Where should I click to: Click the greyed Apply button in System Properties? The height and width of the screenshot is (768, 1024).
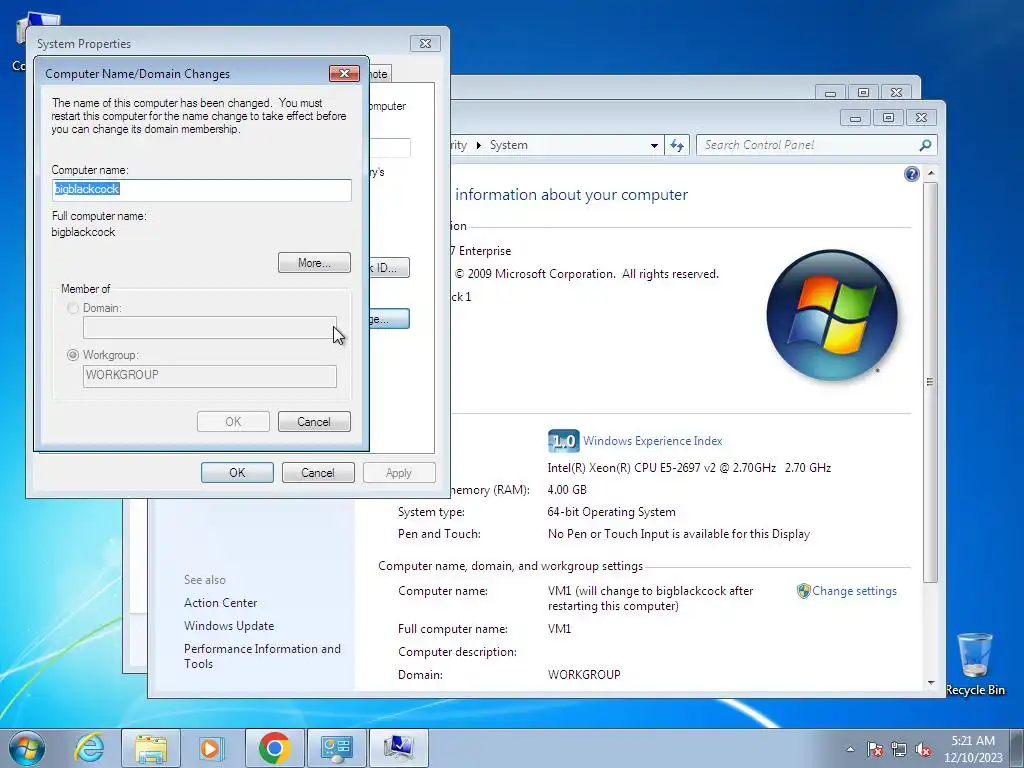(399, 473)
